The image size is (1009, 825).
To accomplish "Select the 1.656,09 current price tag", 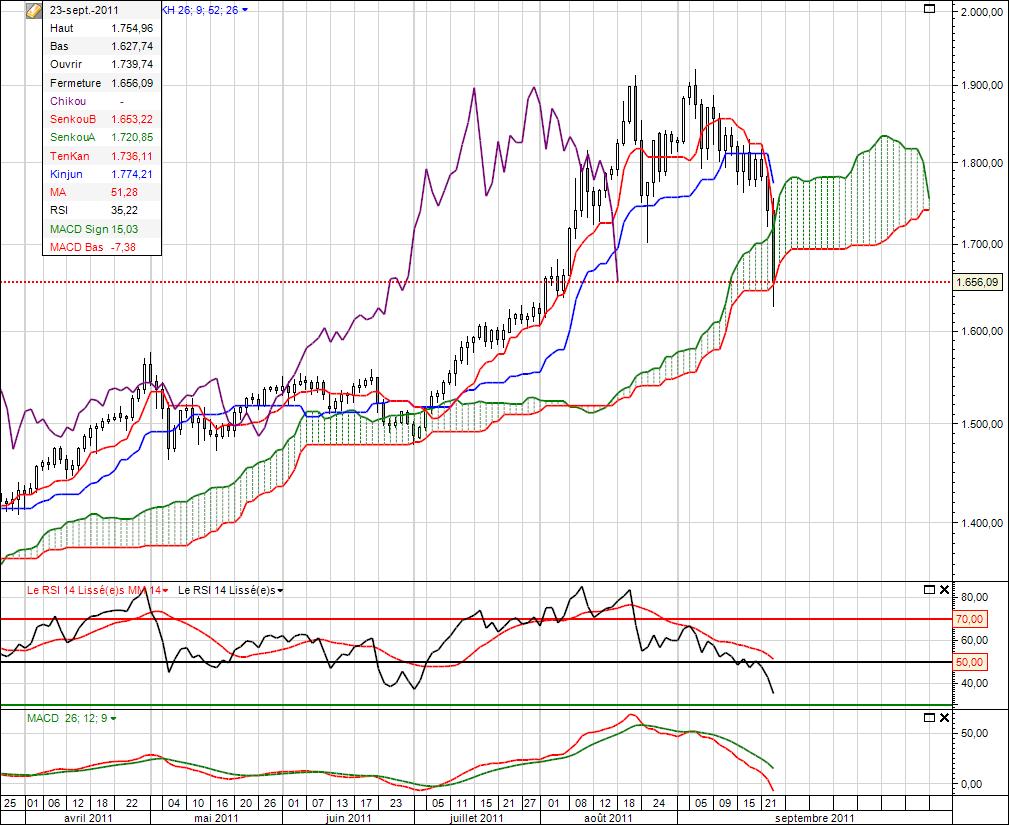I will 975,283.
